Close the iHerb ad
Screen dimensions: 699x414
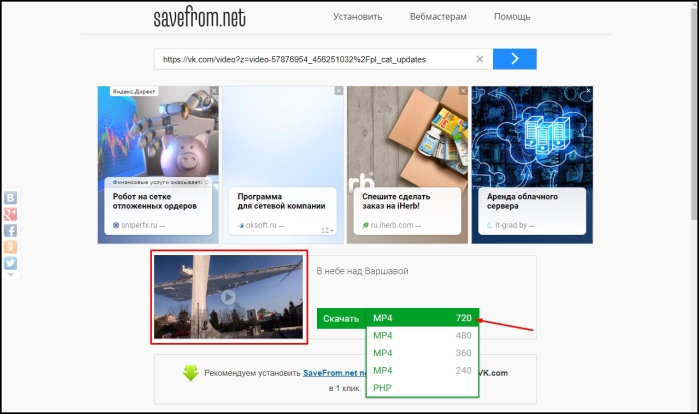tap(464, 91)
